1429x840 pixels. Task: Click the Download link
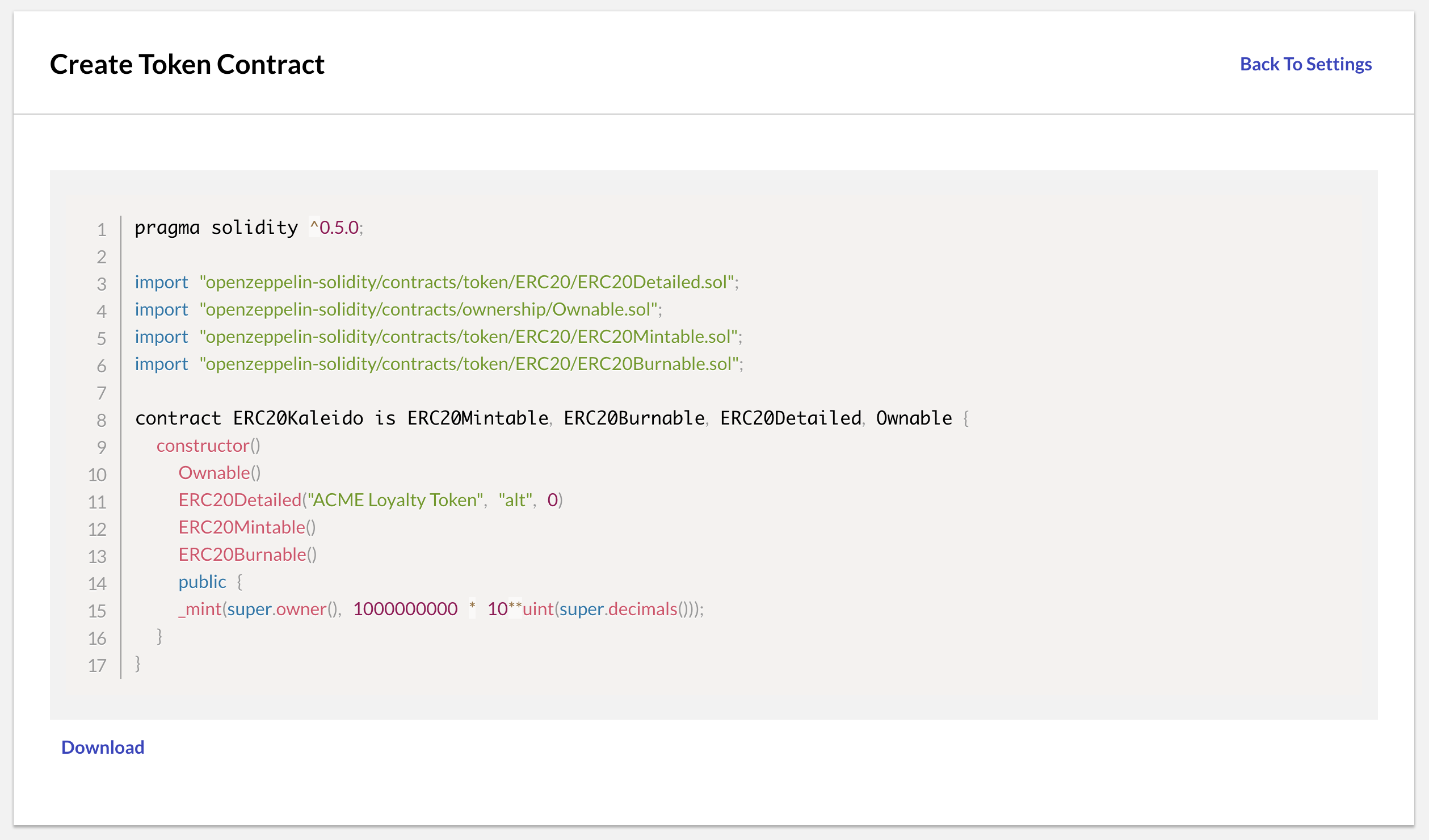coord(102,747)
